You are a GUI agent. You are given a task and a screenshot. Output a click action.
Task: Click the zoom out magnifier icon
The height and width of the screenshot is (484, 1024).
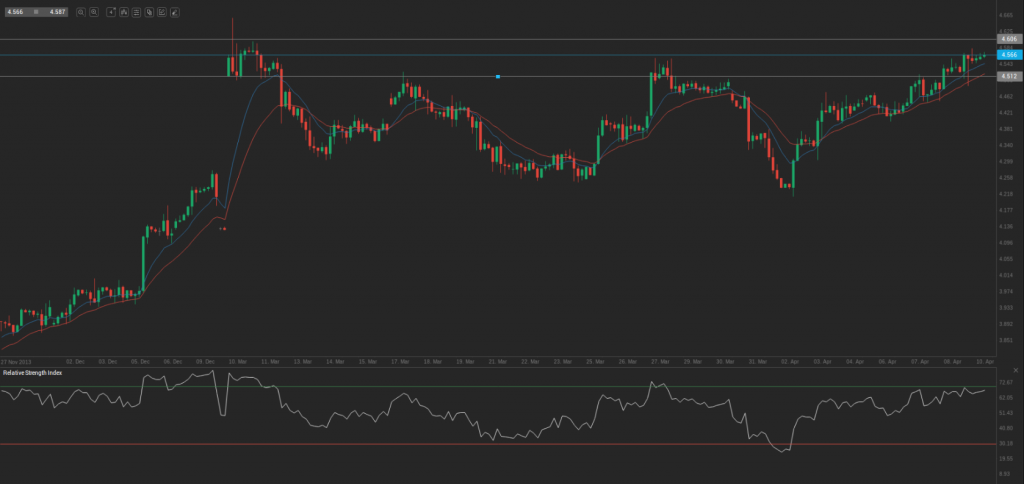tap(80, 12)
